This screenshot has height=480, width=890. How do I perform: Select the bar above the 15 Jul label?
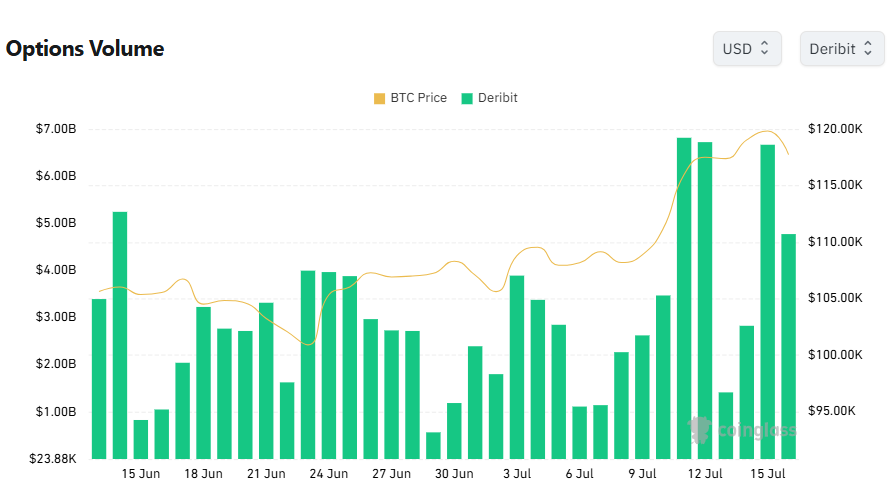[767, 302]
